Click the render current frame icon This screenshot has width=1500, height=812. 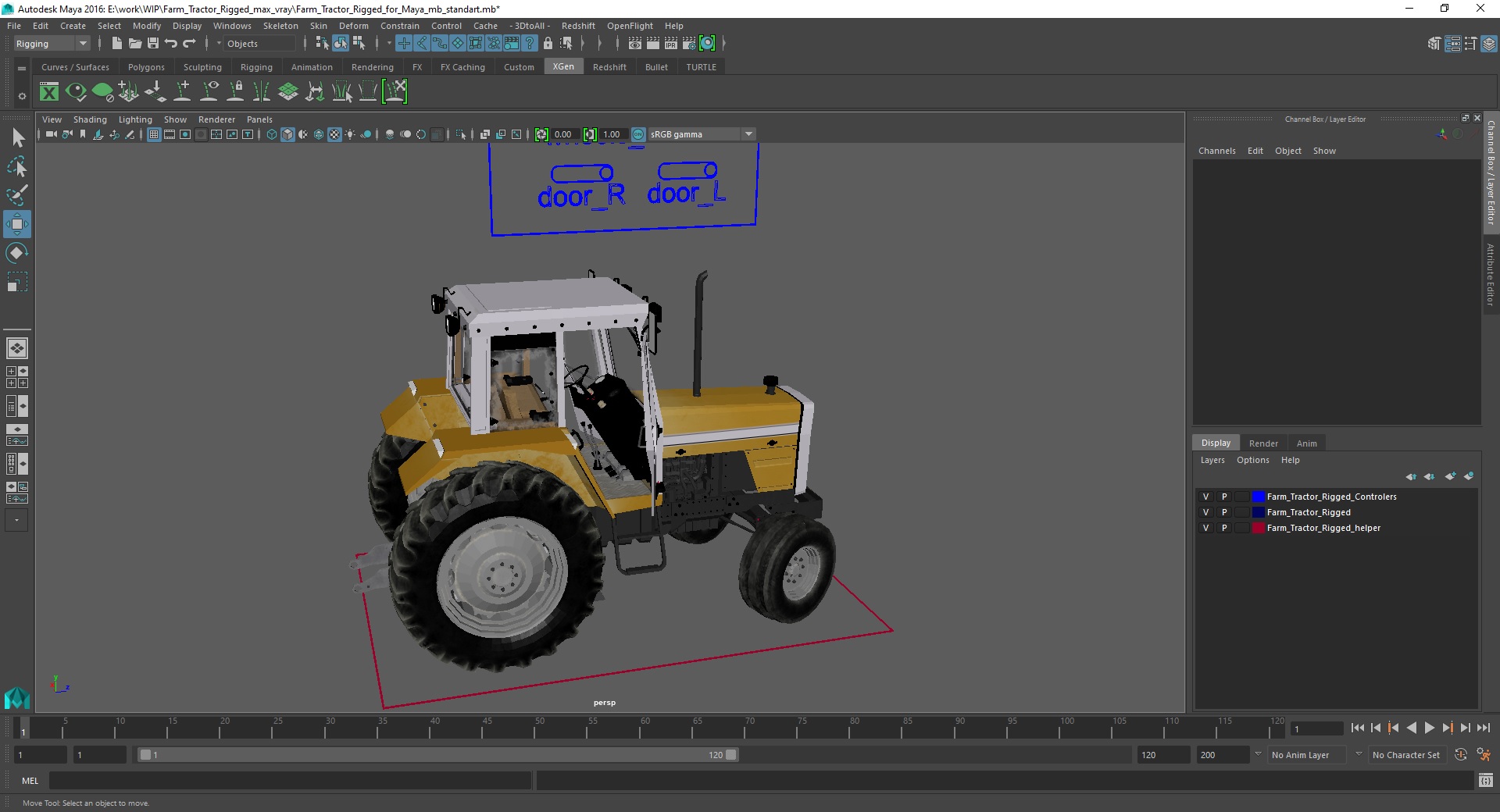653,44
